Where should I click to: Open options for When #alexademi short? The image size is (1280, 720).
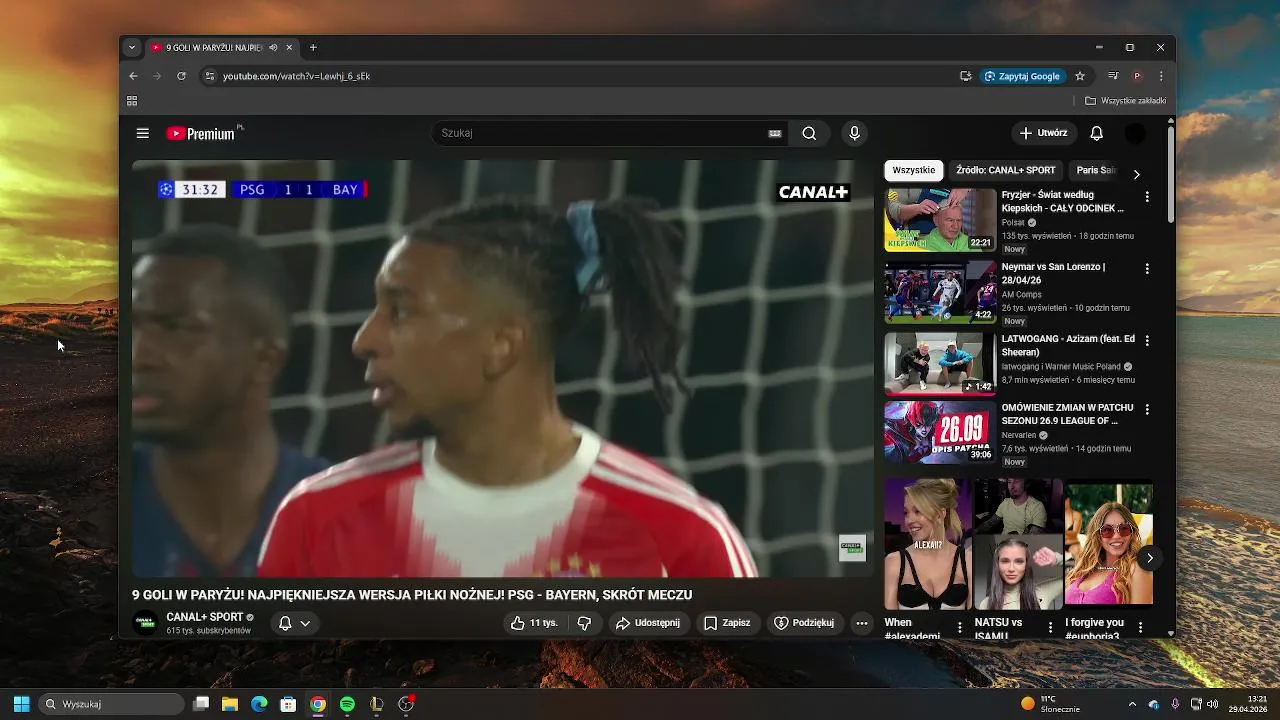point(960,627)
